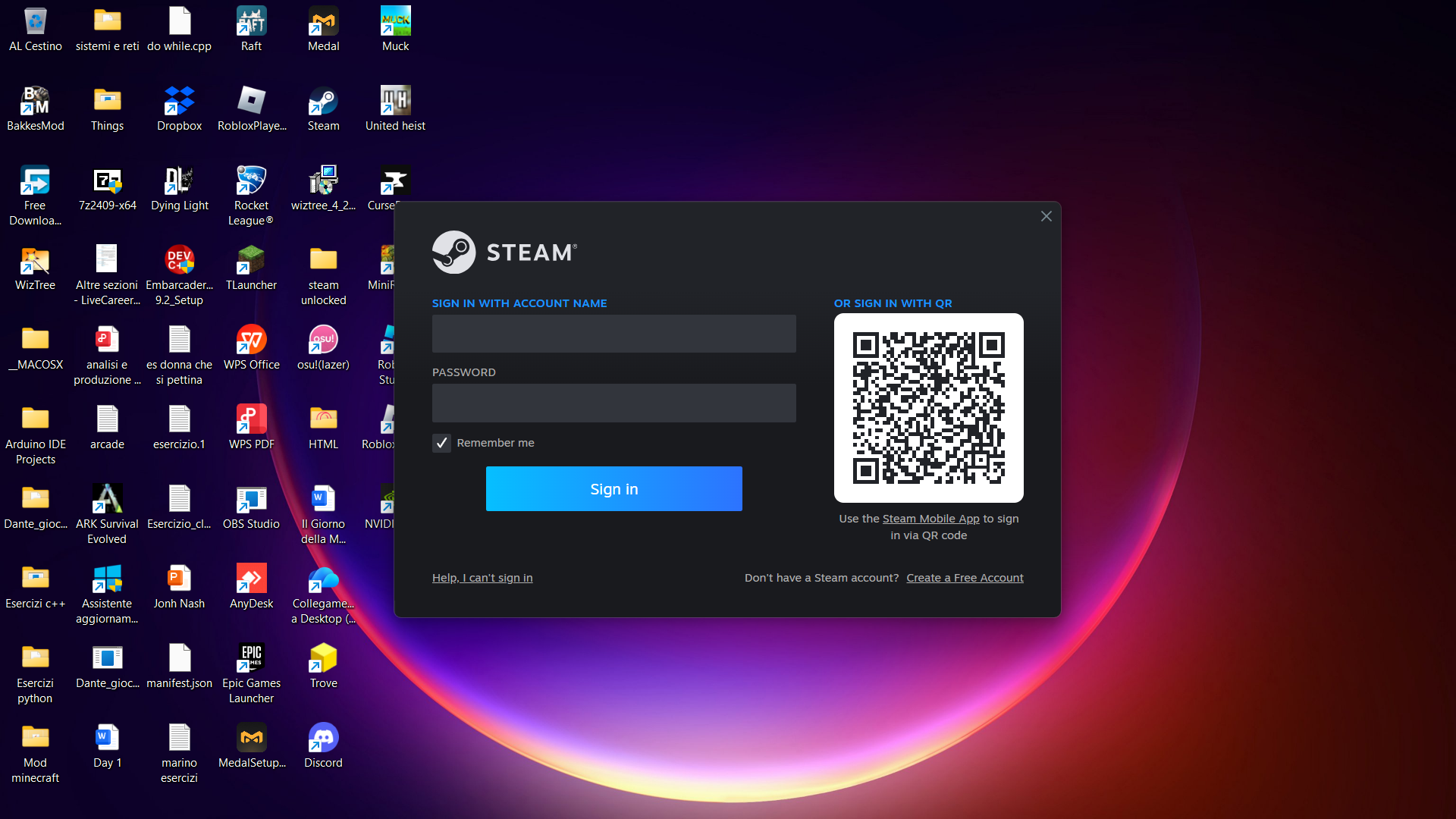Follow the Create a Free Account link
This screenshot has width=1456, height=819.
(965, 578)
